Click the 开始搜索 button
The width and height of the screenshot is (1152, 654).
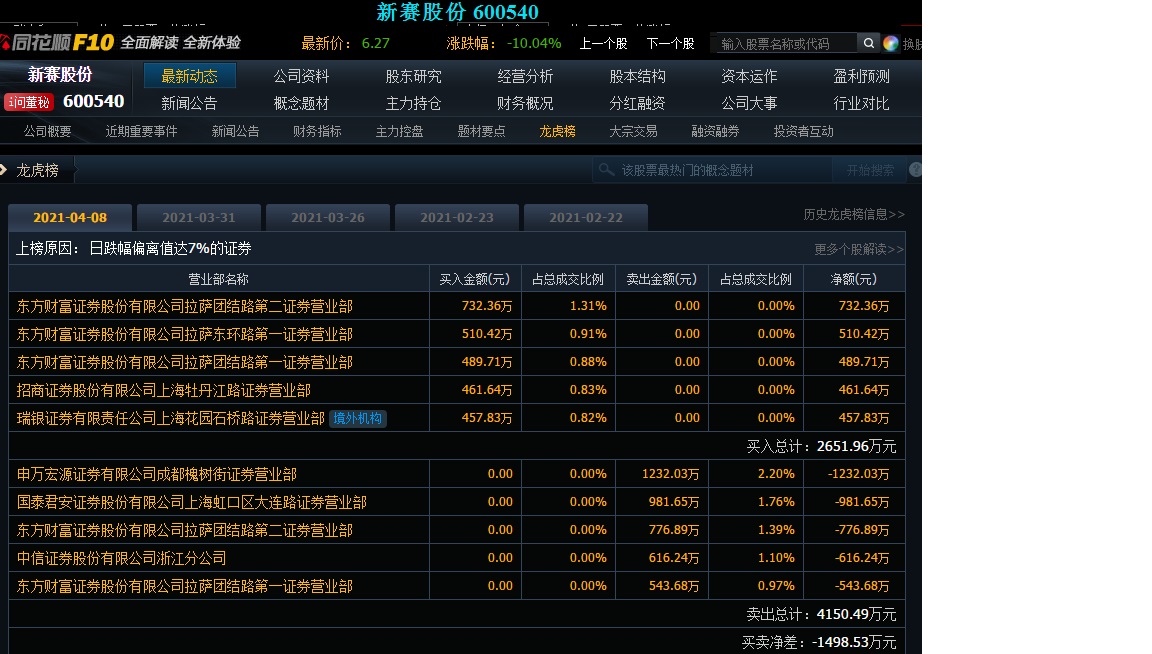pyautogui.click(x=870, y=170)
